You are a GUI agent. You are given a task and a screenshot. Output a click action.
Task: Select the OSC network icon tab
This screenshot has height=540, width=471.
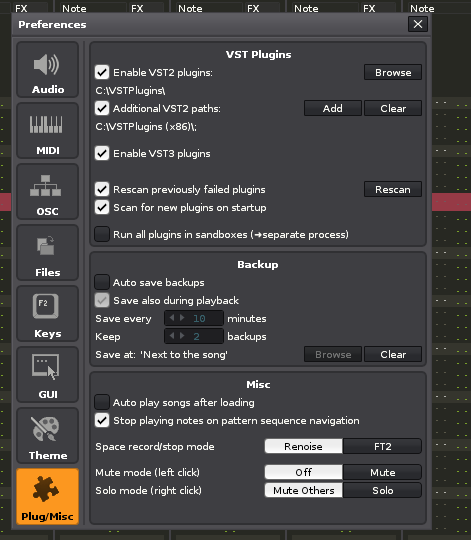pyautogui.click(x=45, y=186)
